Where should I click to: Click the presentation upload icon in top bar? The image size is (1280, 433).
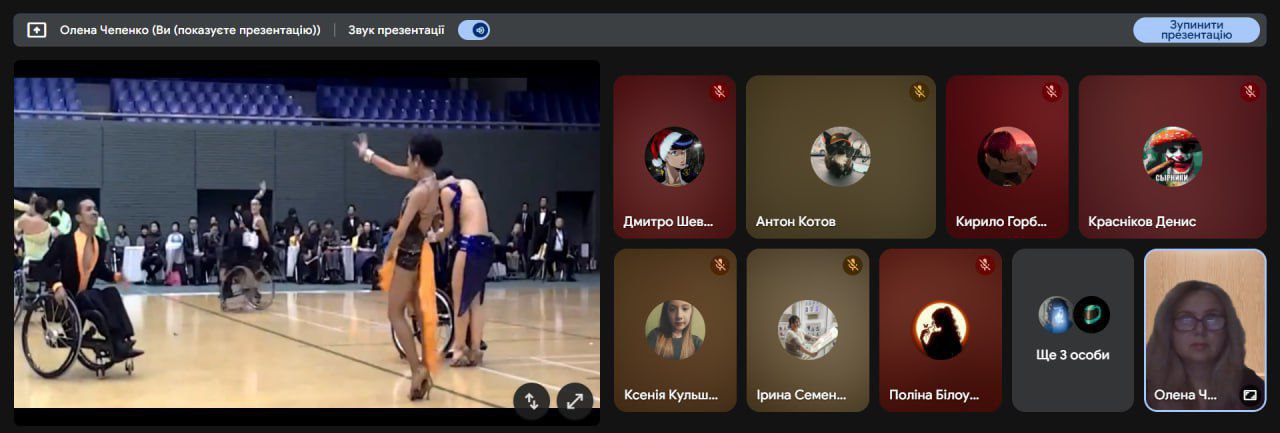36,30
